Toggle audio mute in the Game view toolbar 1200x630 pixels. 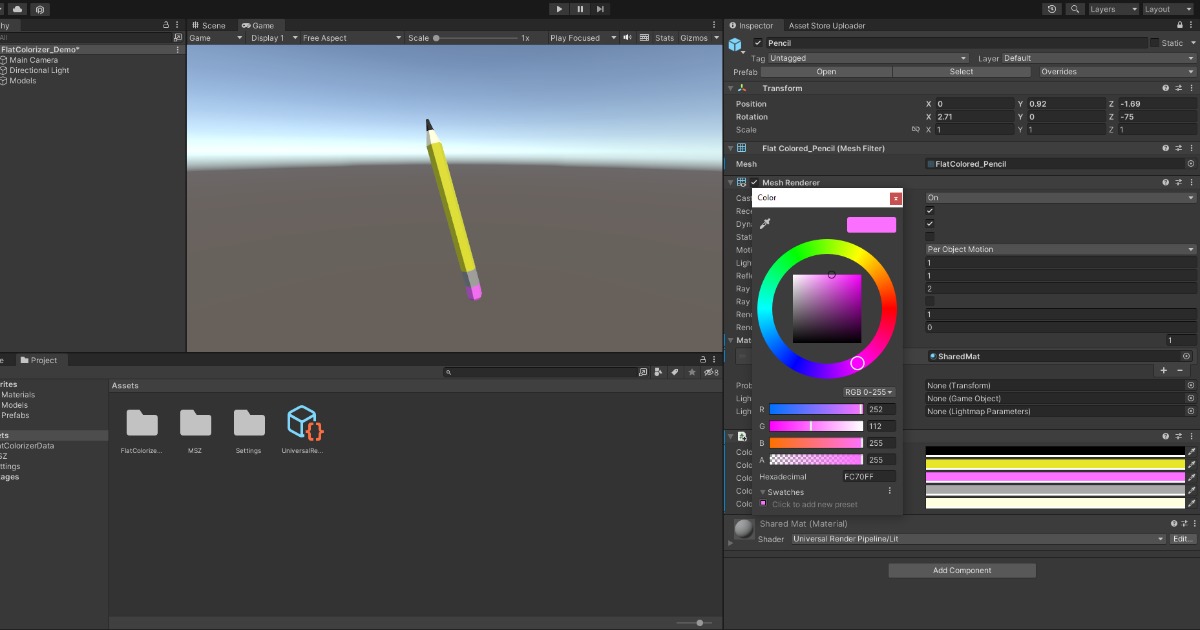click(626, 38)
